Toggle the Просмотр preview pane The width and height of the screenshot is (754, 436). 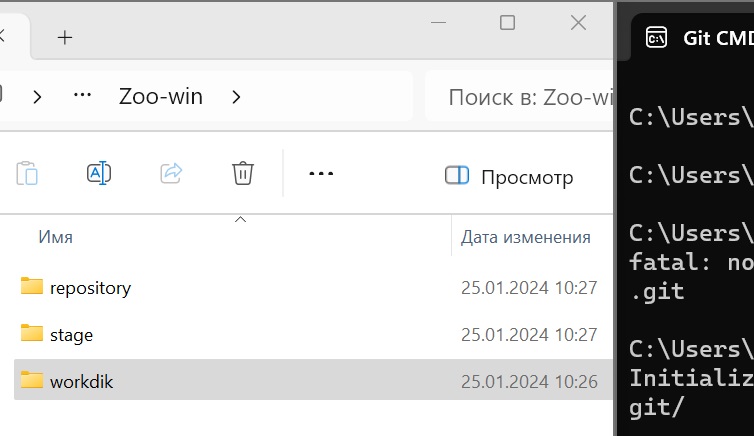(x=509, y=176)
